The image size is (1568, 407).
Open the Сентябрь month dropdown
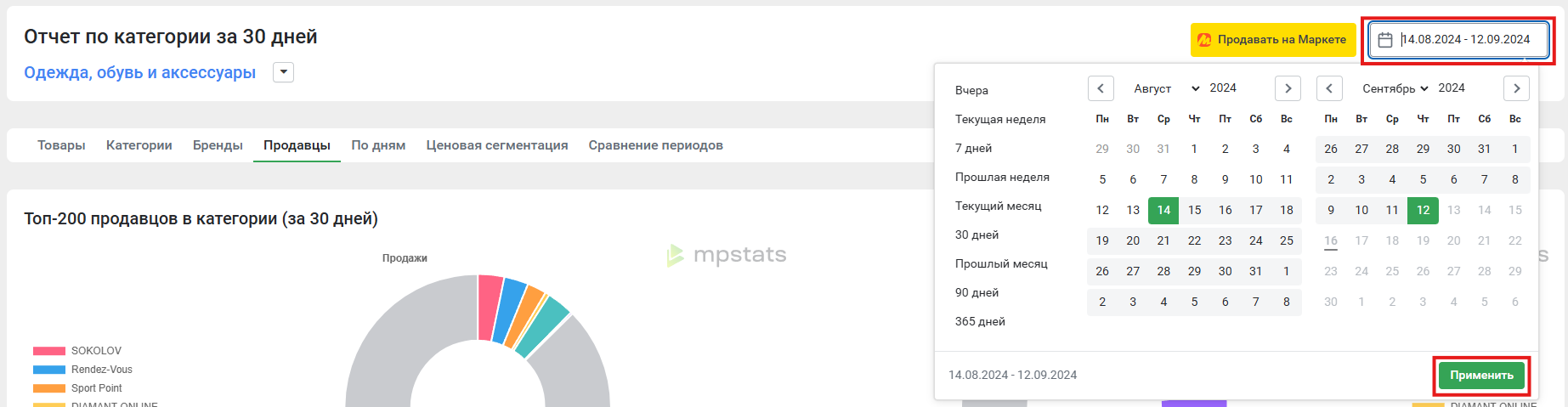point(1395,88)
